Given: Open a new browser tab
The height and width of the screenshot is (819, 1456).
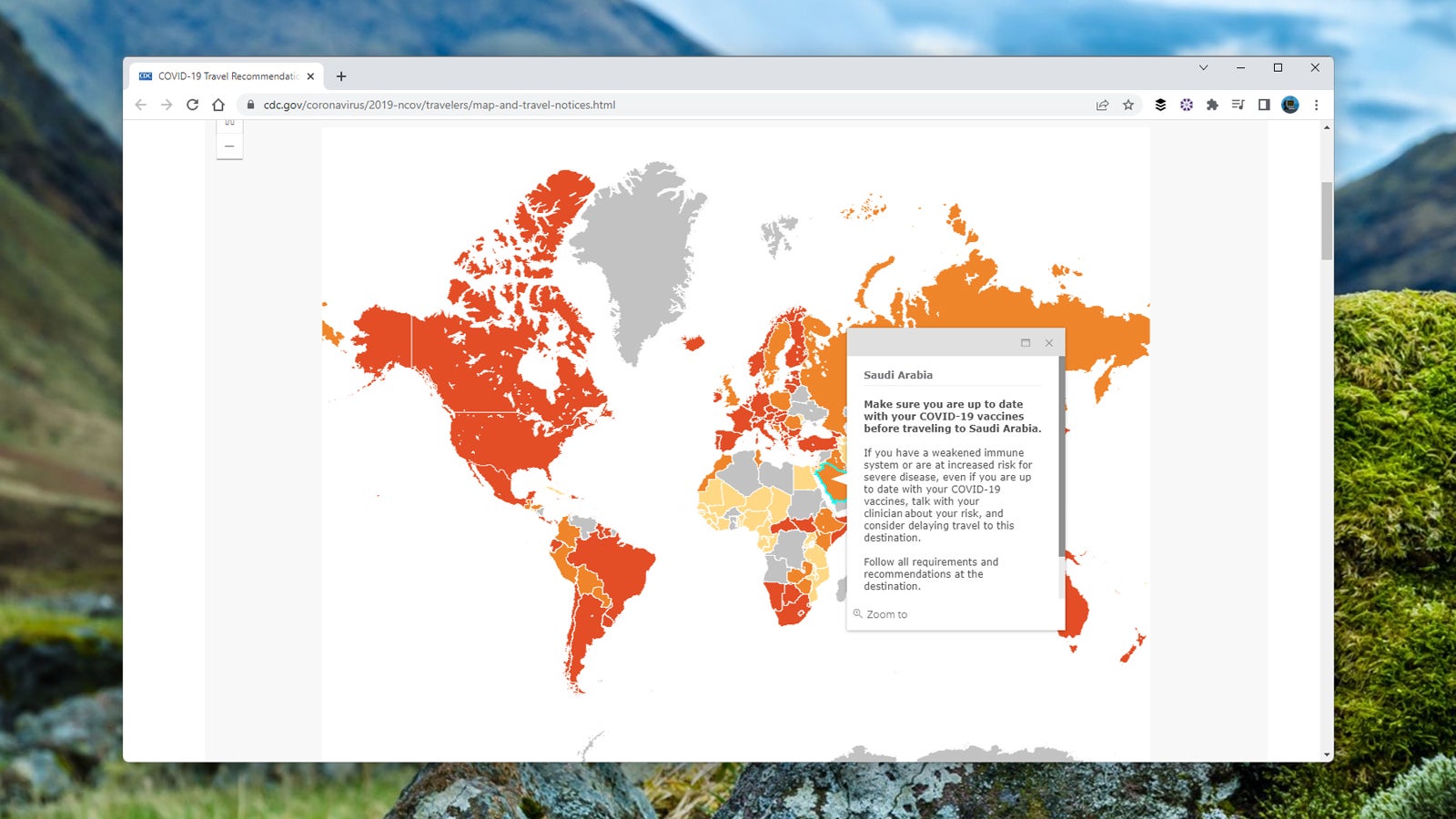Looking at the screenshot, I should [x=341, y=76].
